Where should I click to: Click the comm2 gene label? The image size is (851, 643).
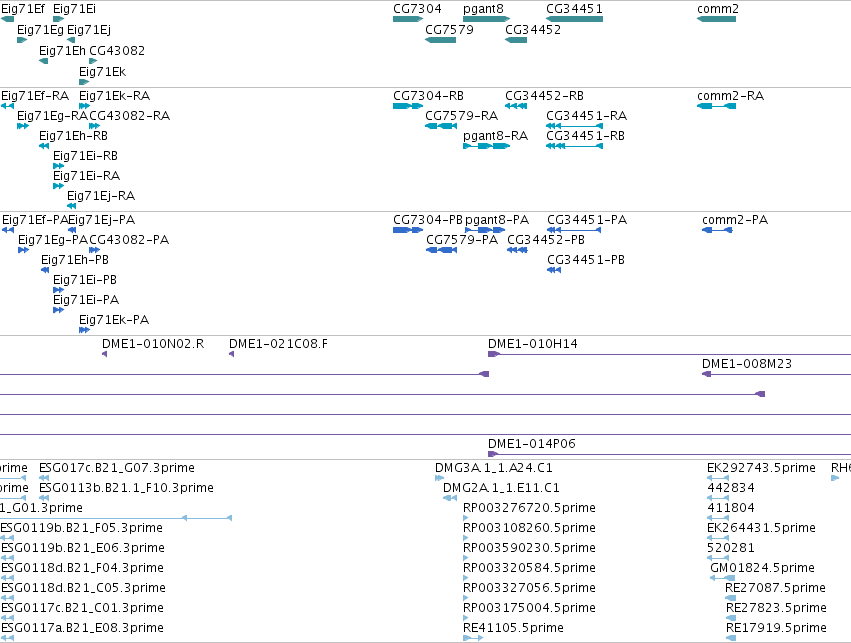click(x=717, y=9)
